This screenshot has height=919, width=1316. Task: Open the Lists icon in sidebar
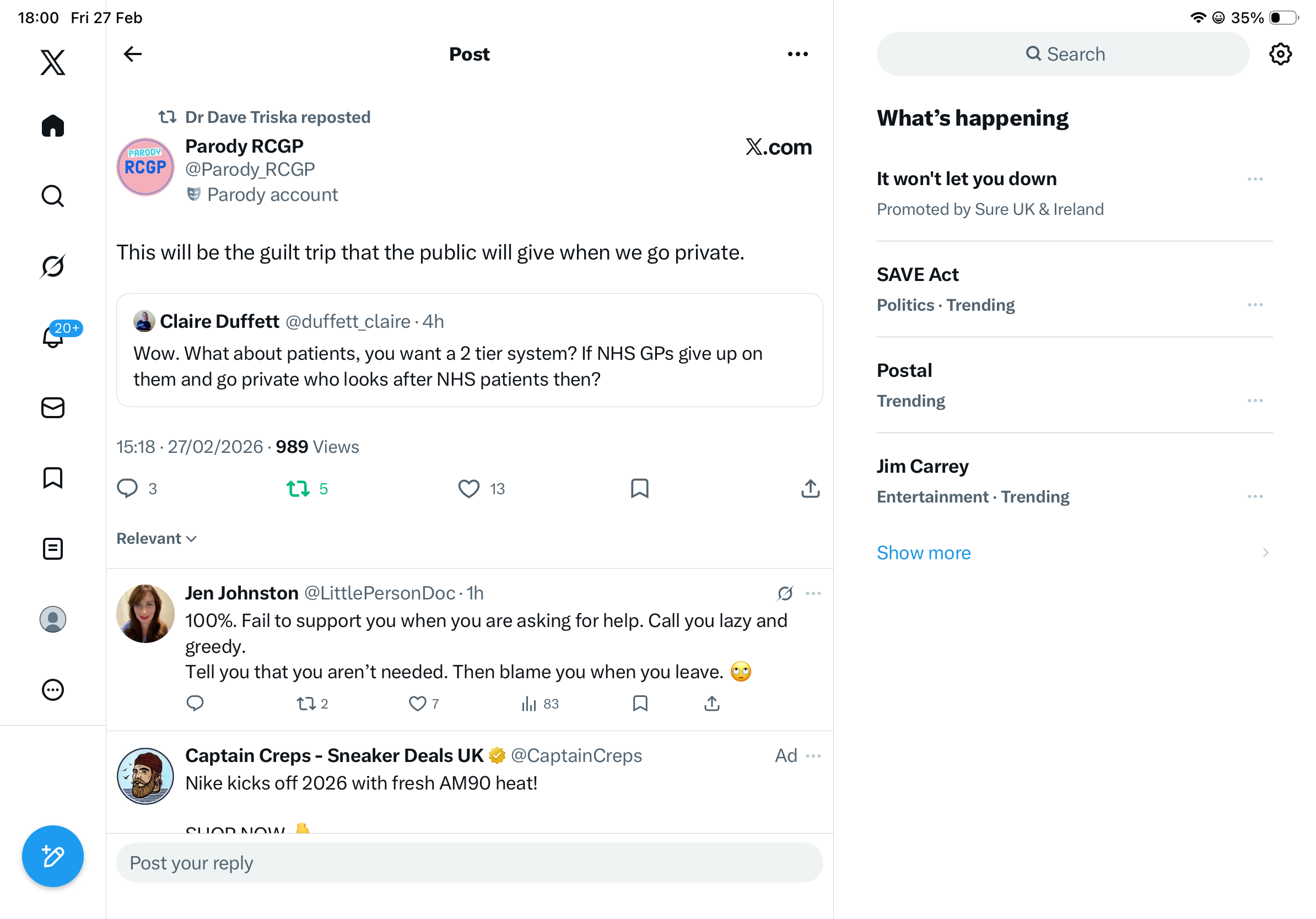point(53,549)
